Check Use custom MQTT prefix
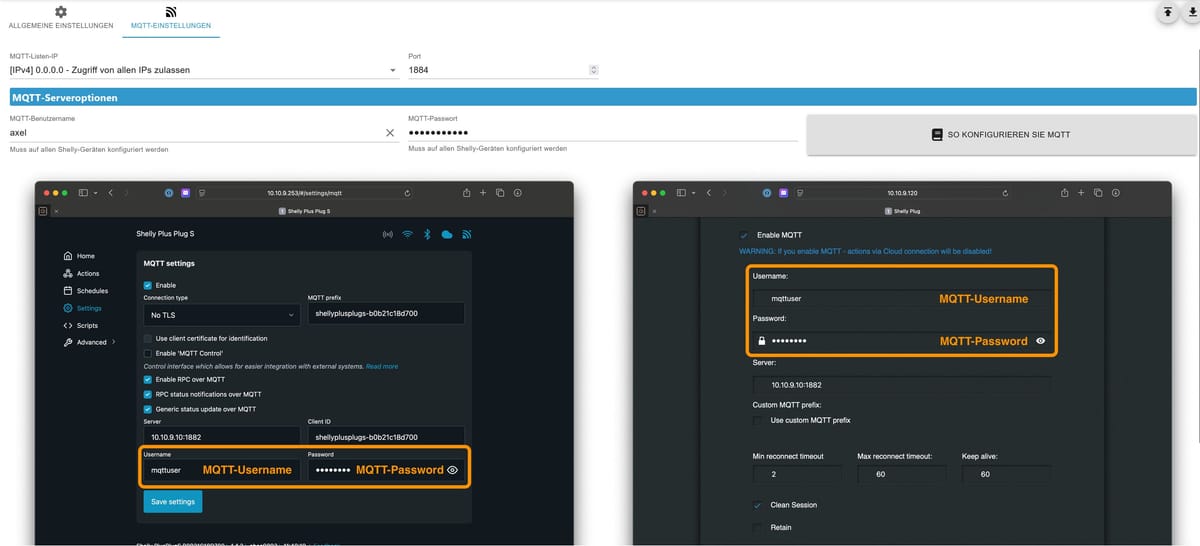The image size is (1200, 546). click(x=758, y=420)
